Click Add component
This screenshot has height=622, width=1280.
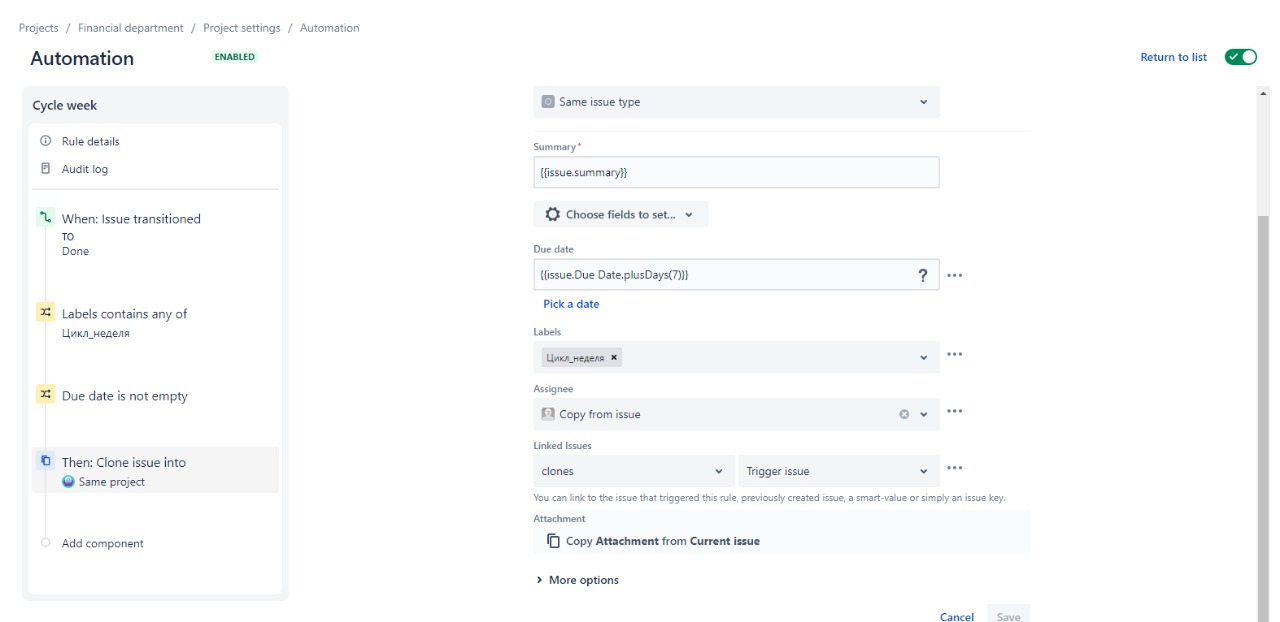(102, 543)
